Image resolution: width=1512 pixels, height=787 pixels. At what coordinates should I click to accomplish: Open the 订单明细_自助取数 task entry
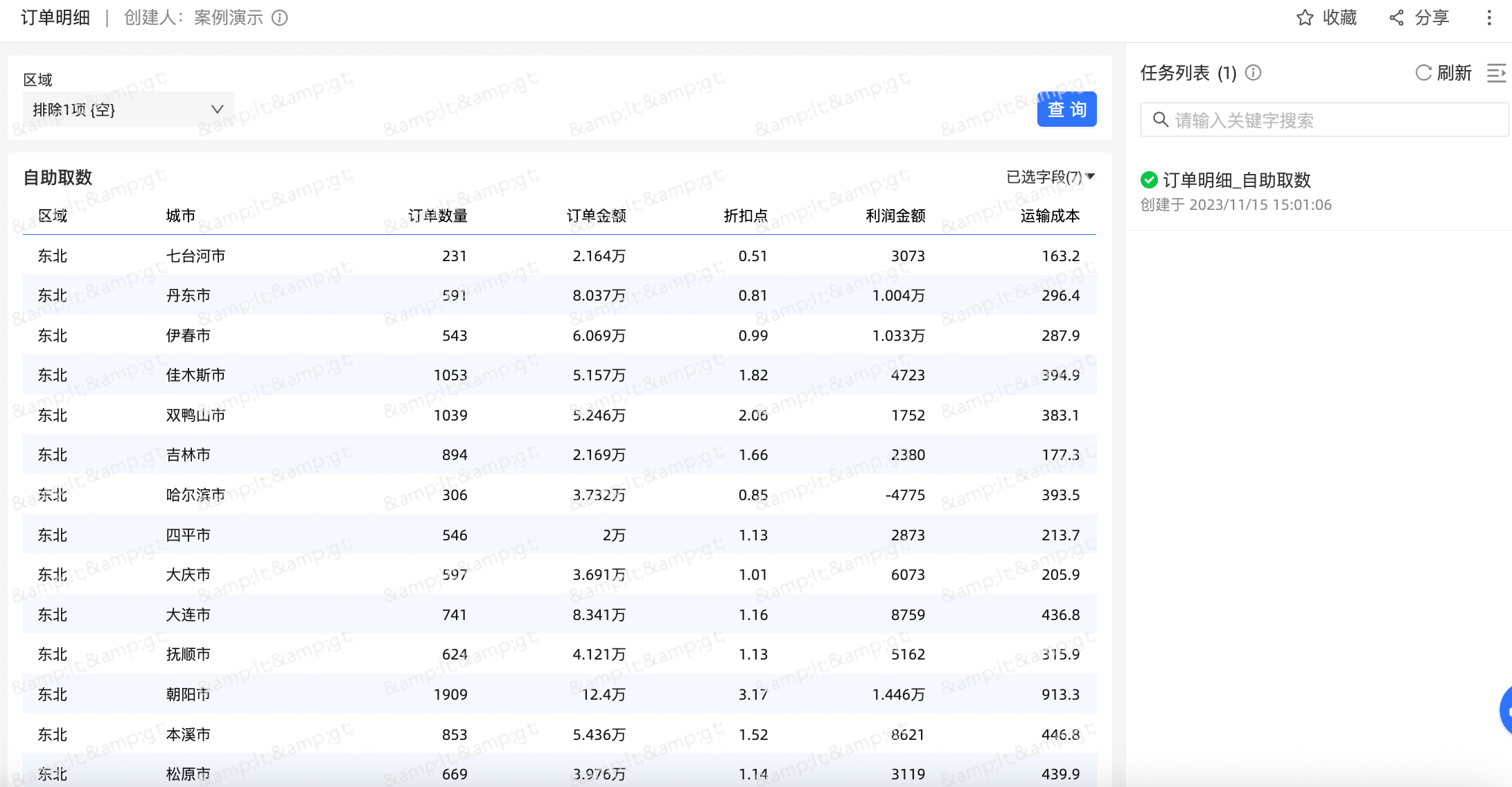(x=1236, y=180)
